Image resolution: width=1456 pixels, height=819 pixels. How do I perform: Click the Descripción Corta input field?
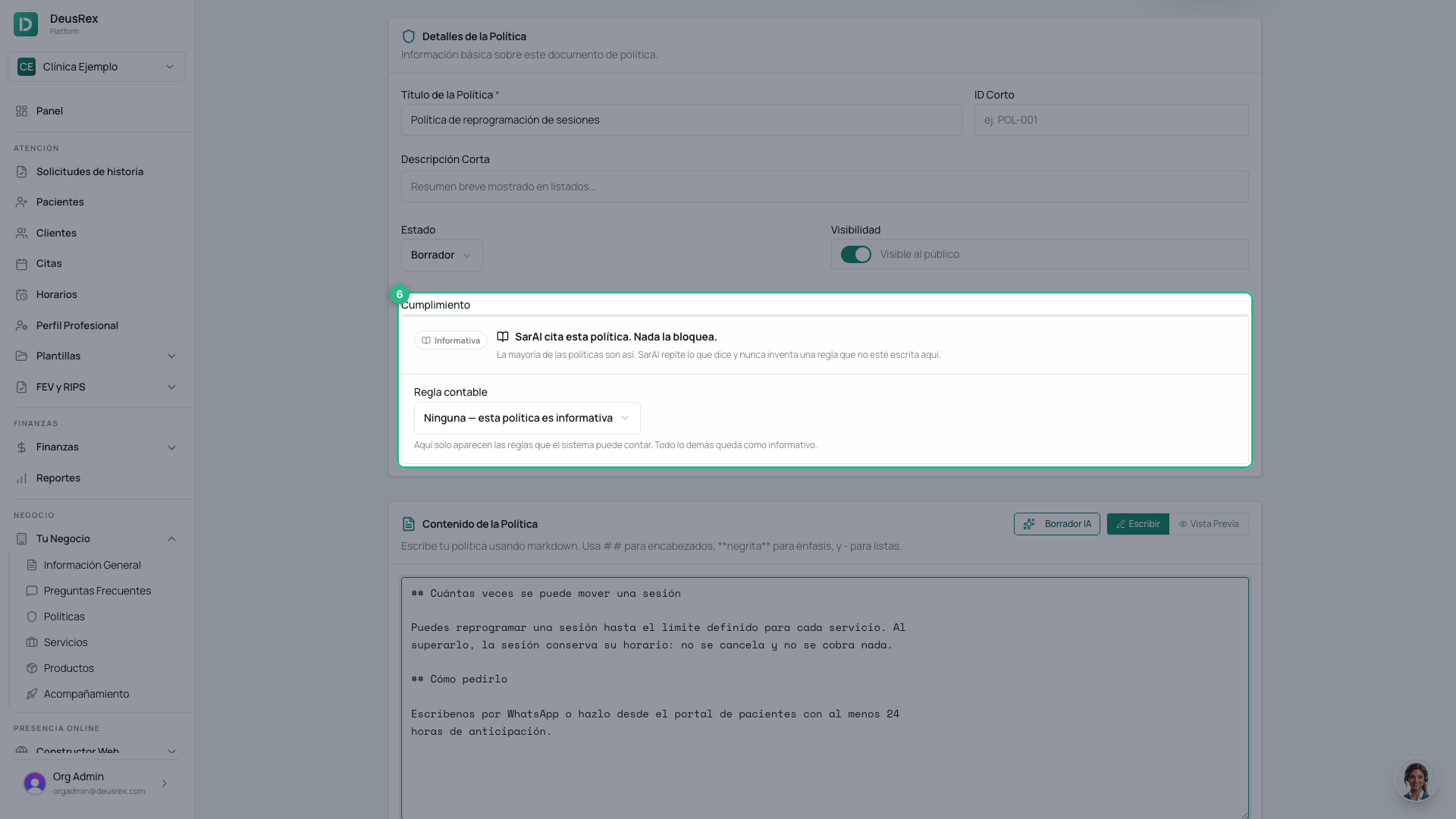[x=824, y=187]
